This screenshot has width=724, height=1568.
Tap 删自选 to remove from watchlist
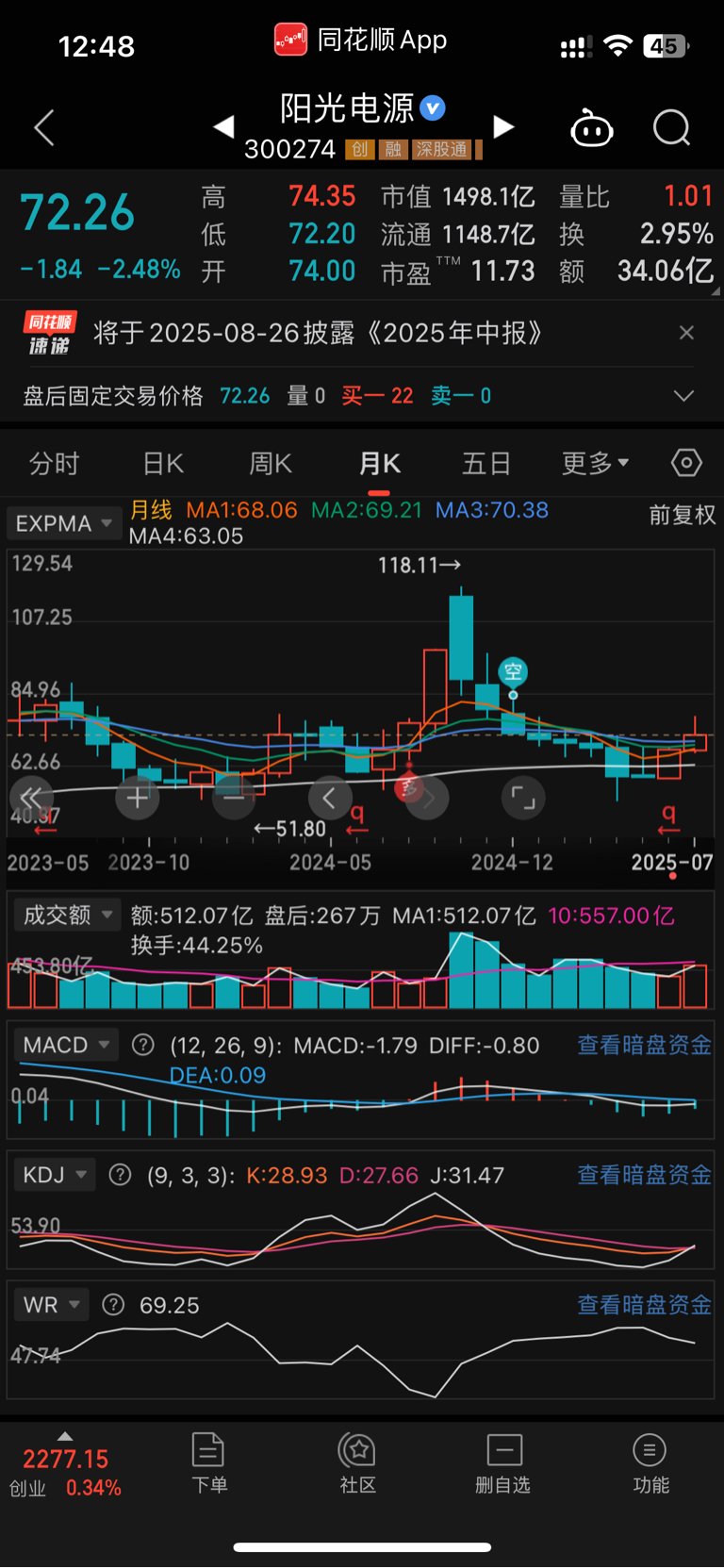coord(503,1463)
